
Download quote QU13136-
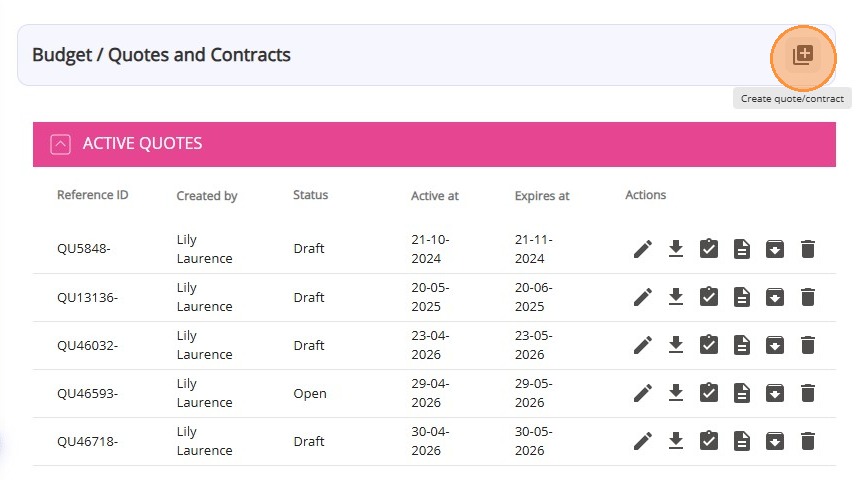click(676, 297)
